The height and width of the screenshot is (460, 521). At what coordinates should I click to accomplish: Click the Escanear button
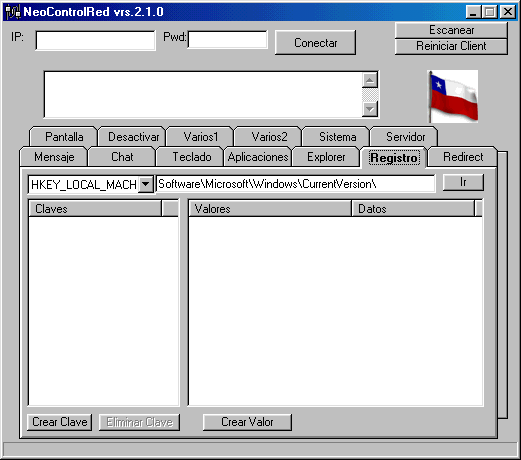pyautogui.click(x=451, y=30)
